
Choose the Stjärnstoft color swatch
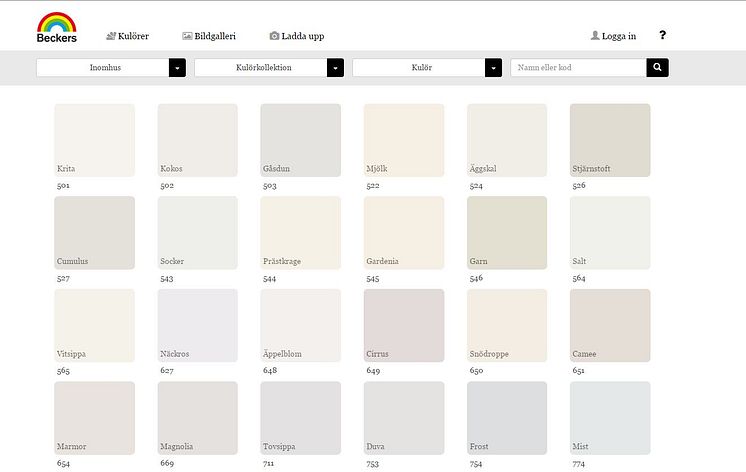(610, 140)
